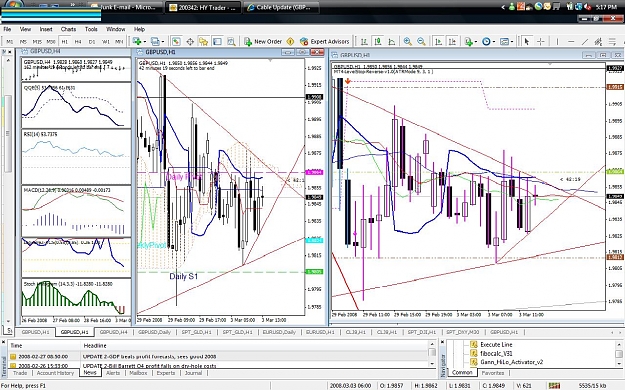Launch MetaEditor via yellow diamond icon
The width and height of the screenshot is (625, 390).
[291, 41]
